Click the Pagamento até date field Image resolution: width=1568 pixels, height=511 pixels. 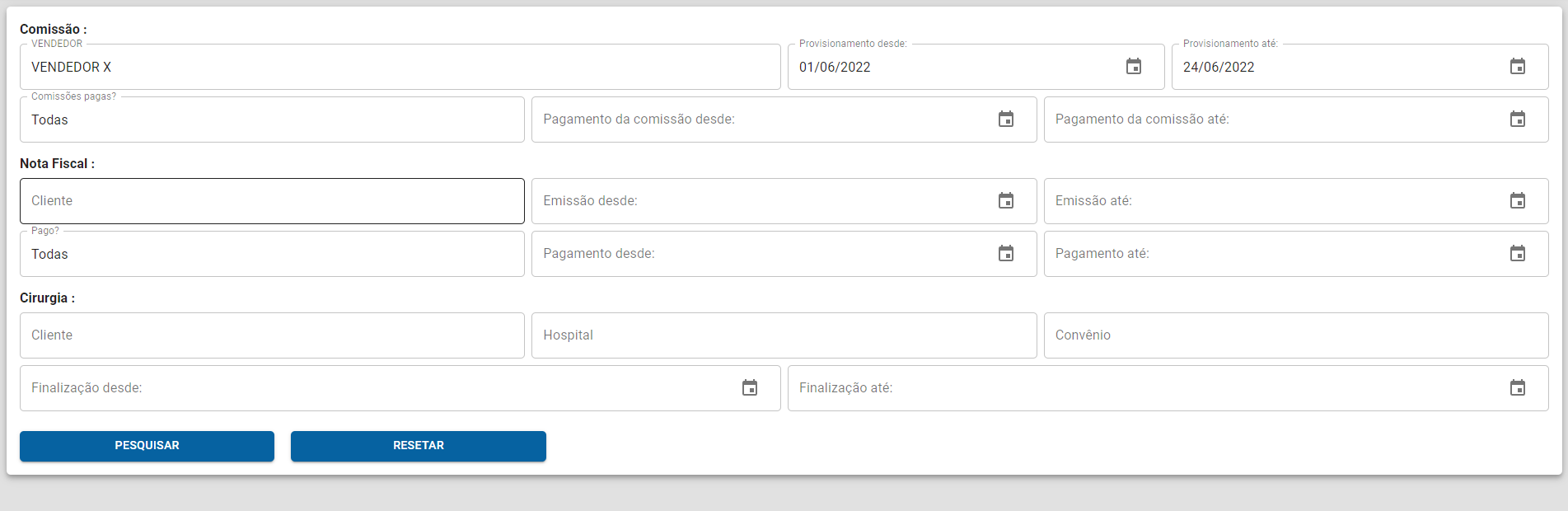(1296, 254)
